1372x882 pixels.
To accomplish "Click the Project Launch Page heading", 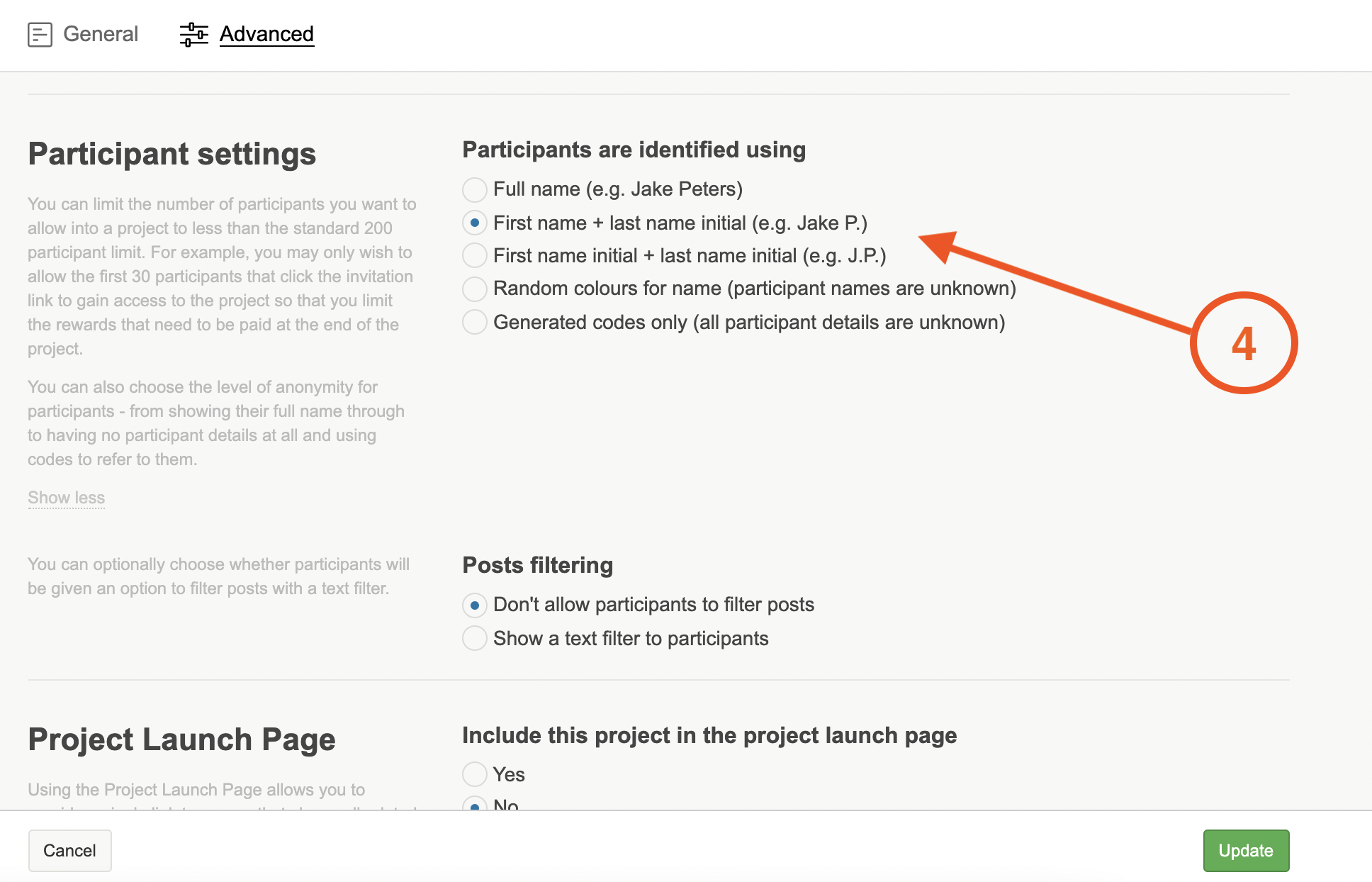I will 181,739.
